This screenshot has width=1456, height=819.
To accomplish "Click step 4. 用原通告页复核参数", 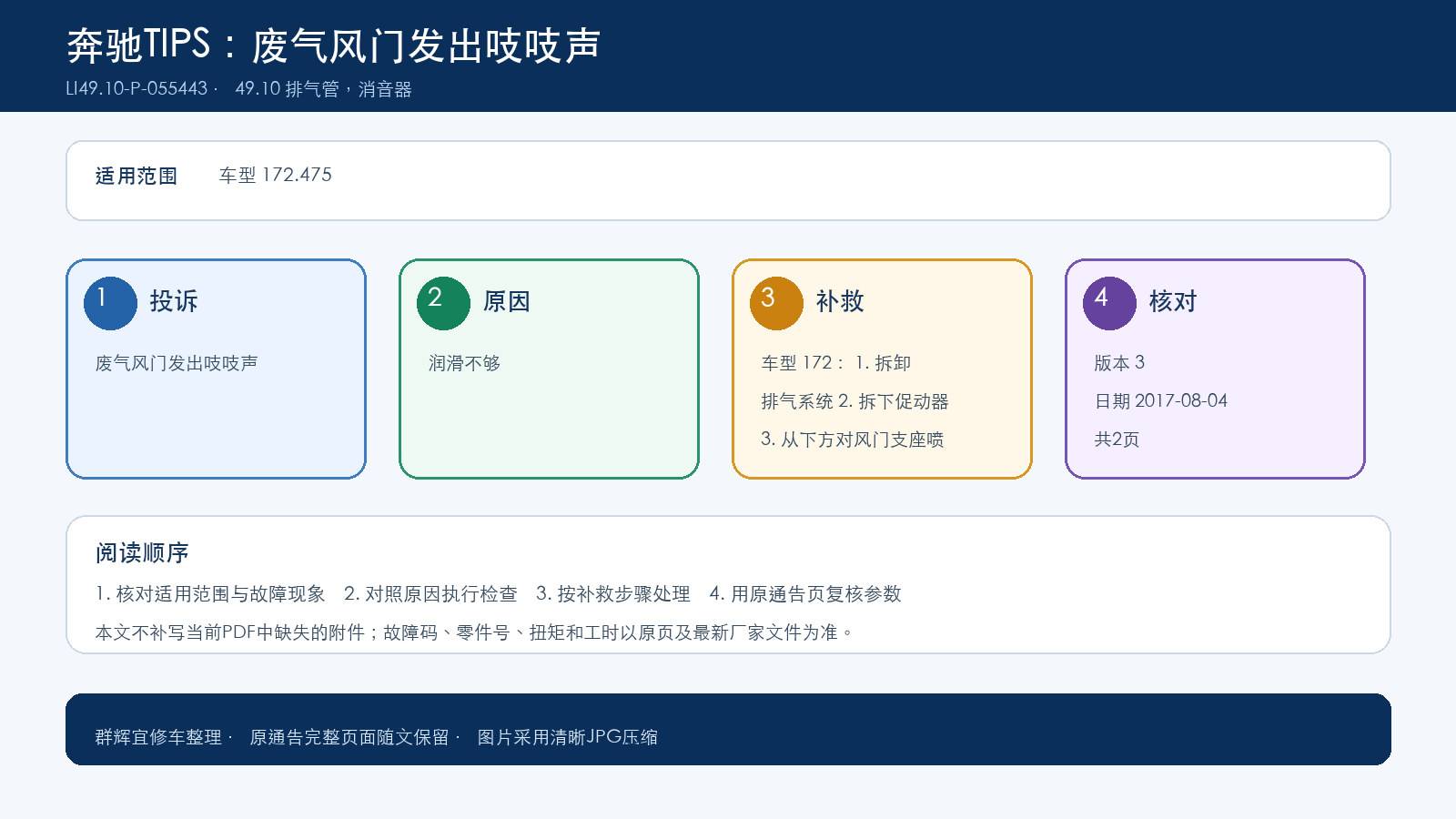I will (805, 594).
